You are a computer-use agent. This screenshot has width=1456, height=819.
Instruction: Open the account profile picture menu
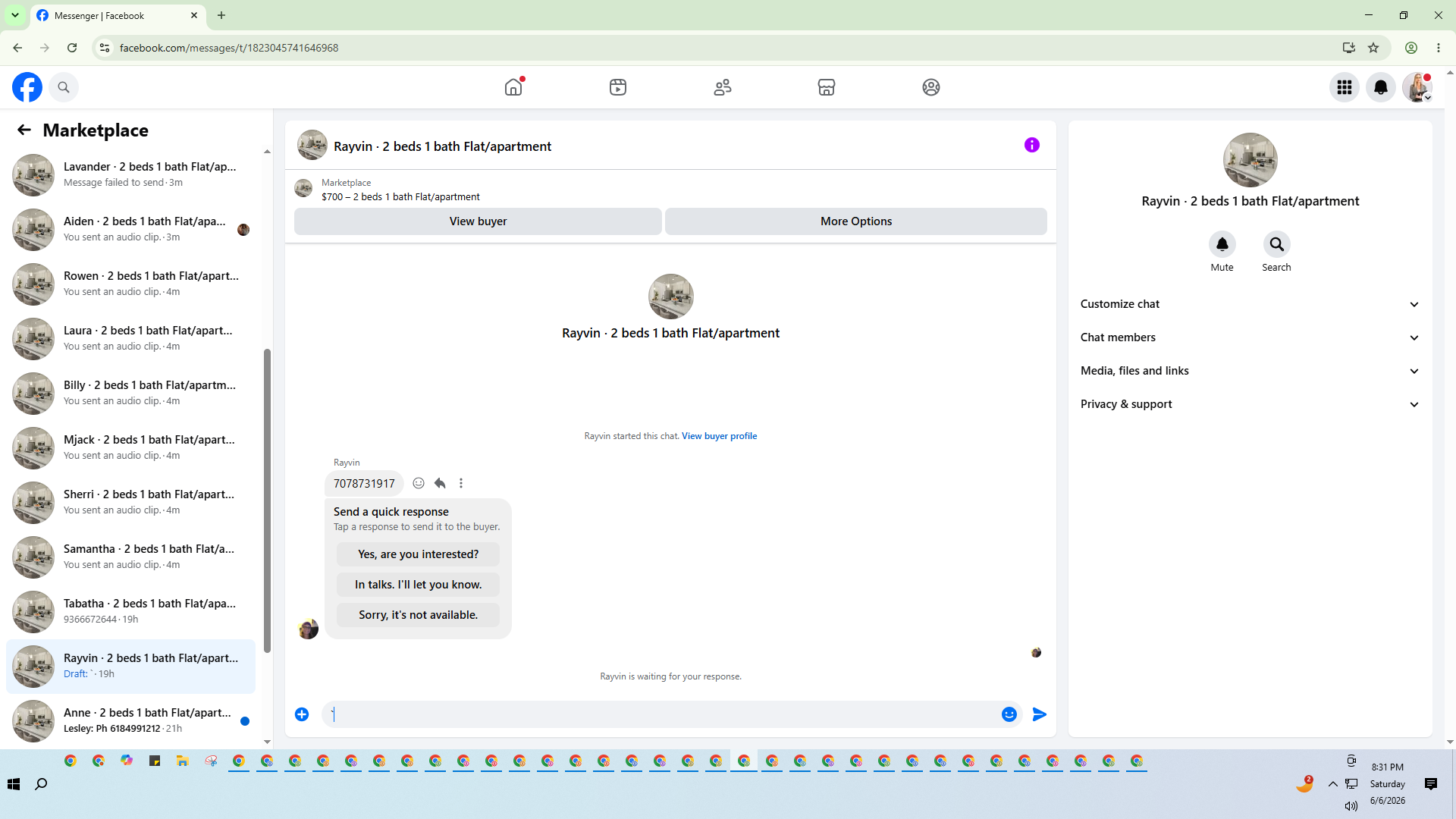pos(1417,87)
